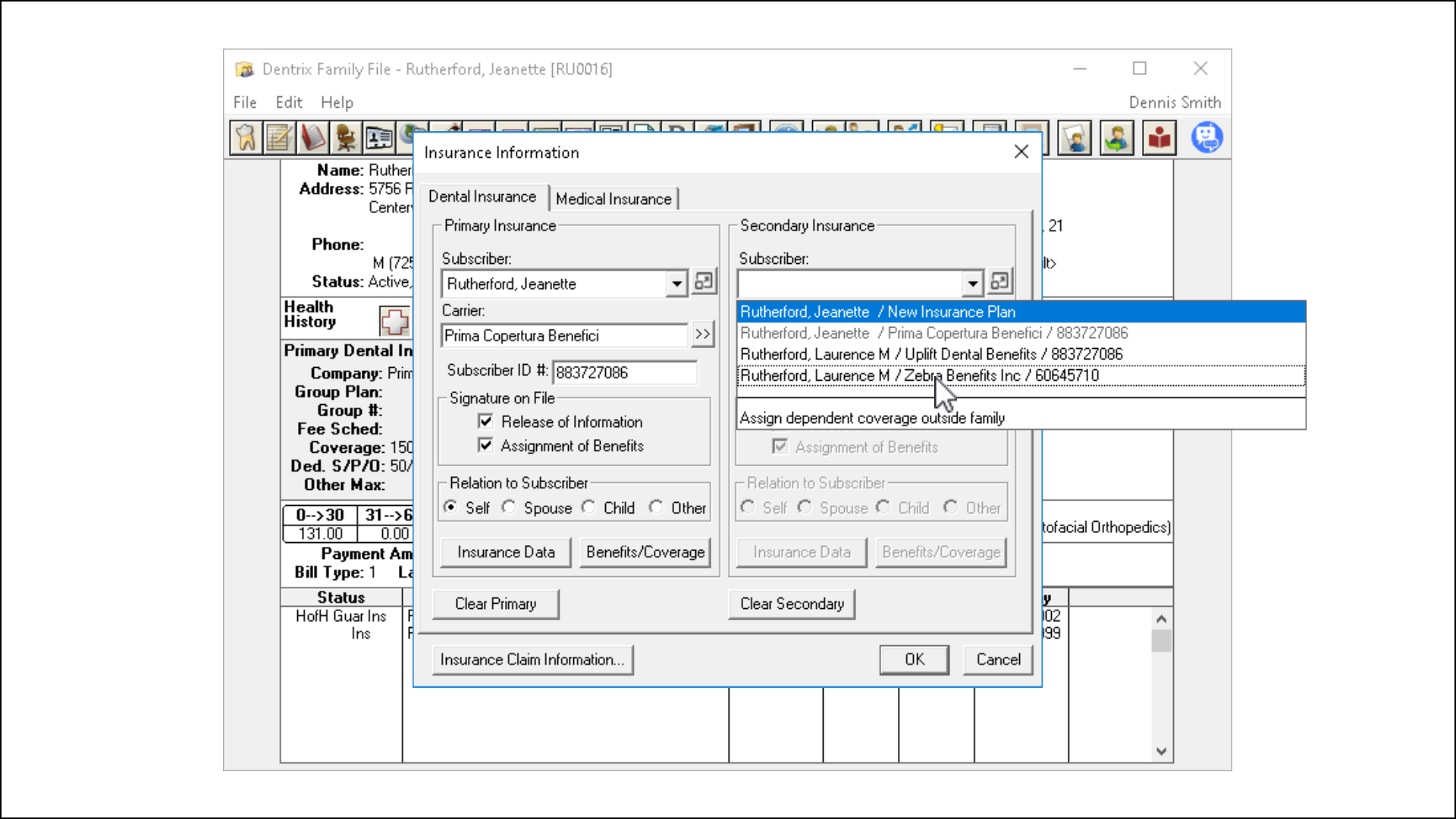Collapse the secondary Subscriber dropdown arrow
1456x819 pixels.
[x=972, y=284]
